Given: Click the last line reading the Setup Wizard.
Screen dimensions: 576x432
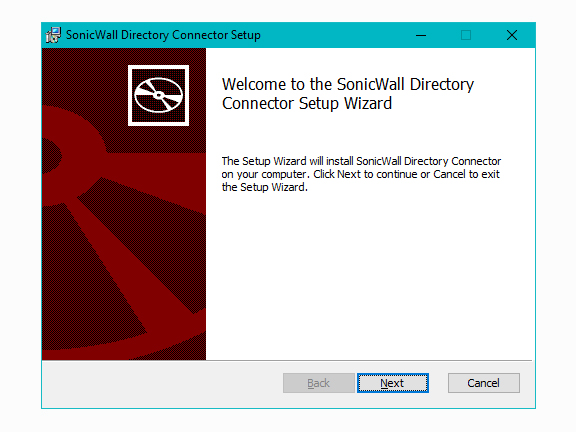Looking at the screenshot, I should coord(264,187).
